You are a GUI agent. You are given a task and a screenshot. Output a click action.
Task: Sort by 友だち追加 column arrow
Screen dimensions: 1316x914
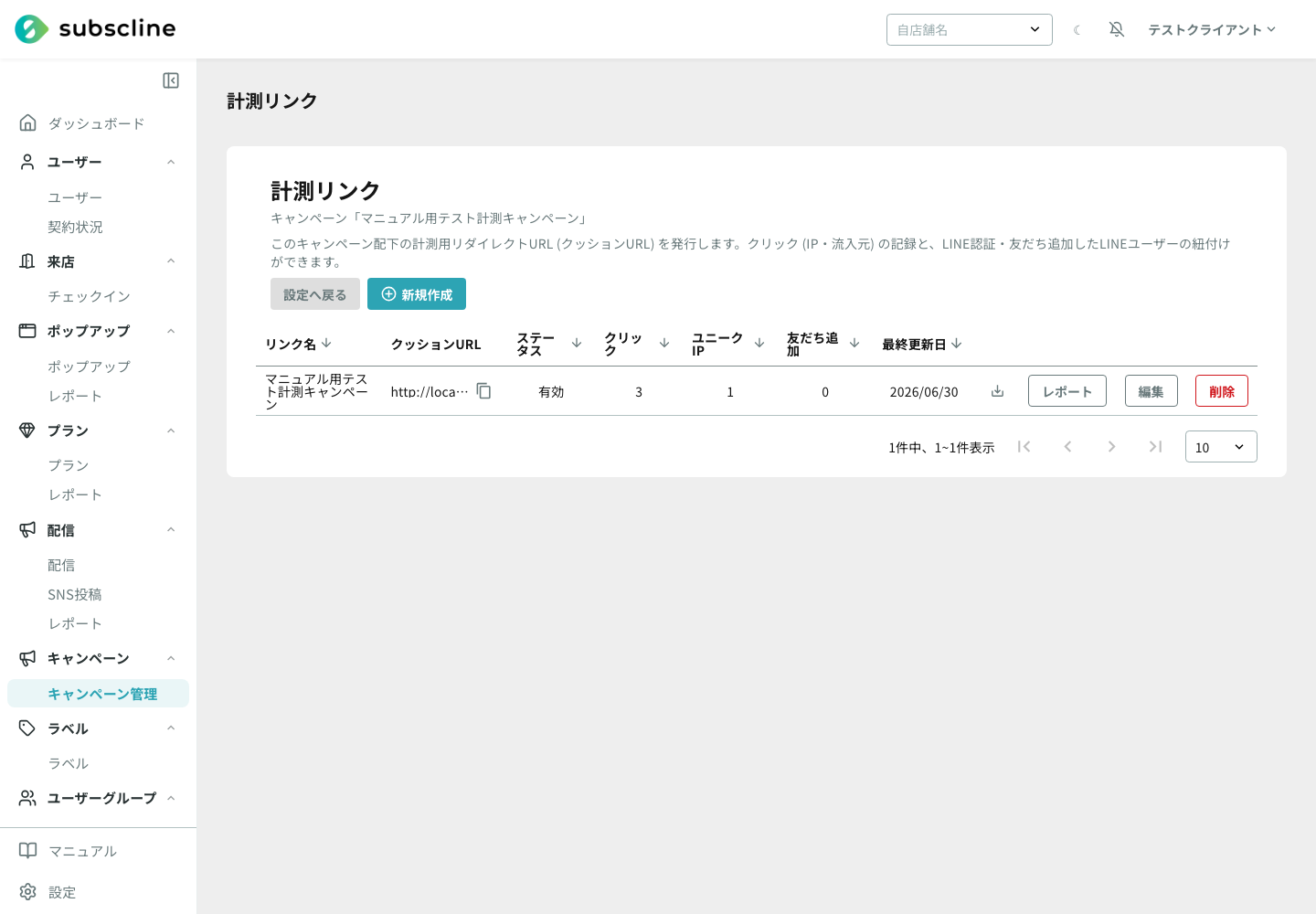coord(854,343)
